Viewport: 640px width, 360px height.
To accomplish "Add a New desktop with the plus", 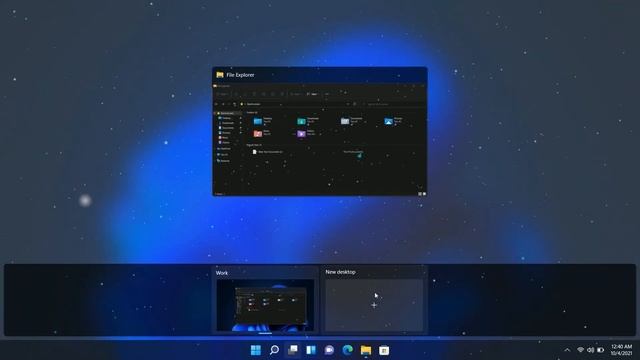I will pyautogui.click(x=374, y=305).
